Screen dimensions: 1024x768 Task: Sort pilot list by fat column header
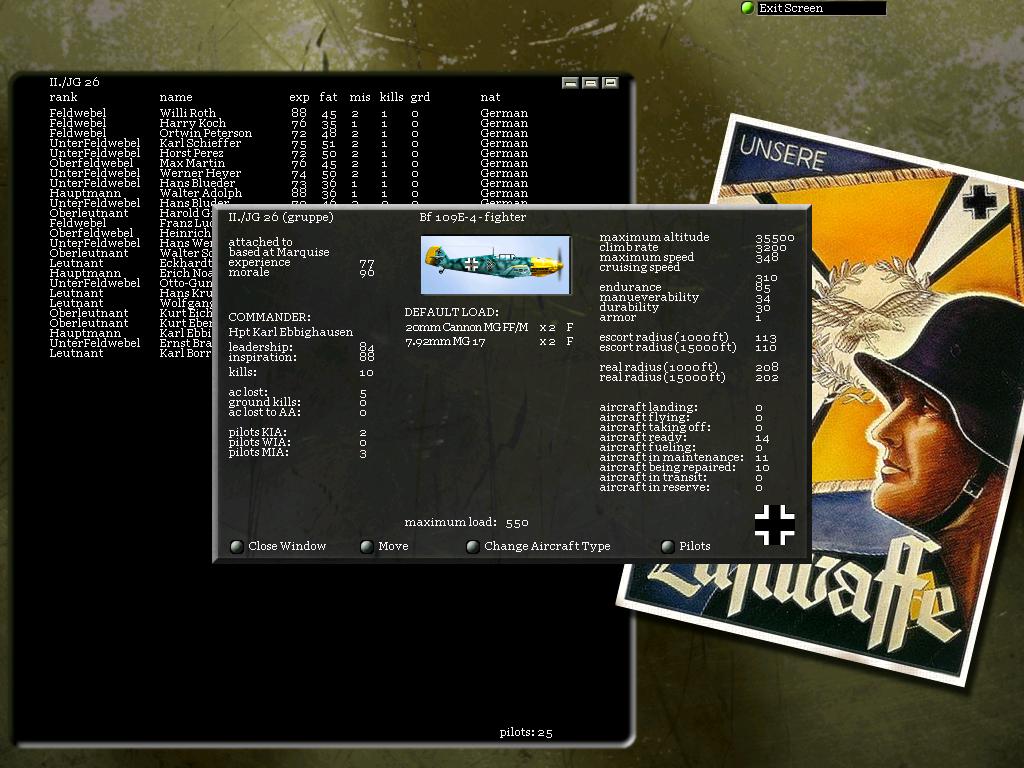pos(328,97)
